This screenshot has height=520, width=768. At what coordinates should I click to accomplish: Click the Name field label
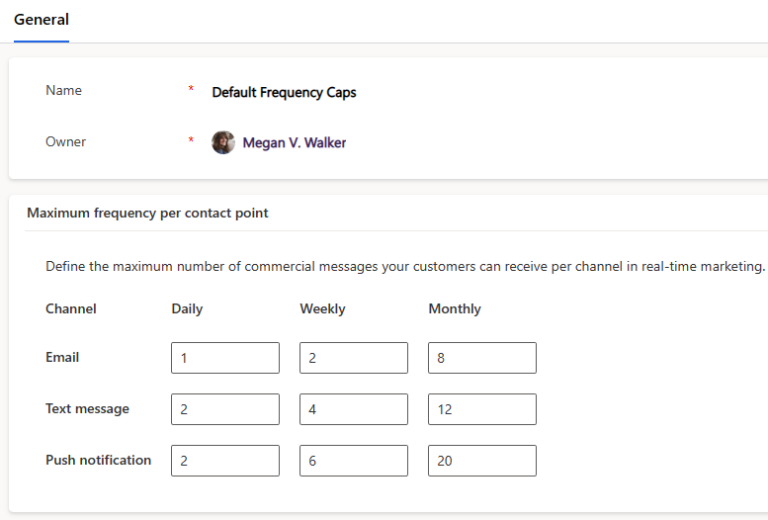[x=64, y=91]
